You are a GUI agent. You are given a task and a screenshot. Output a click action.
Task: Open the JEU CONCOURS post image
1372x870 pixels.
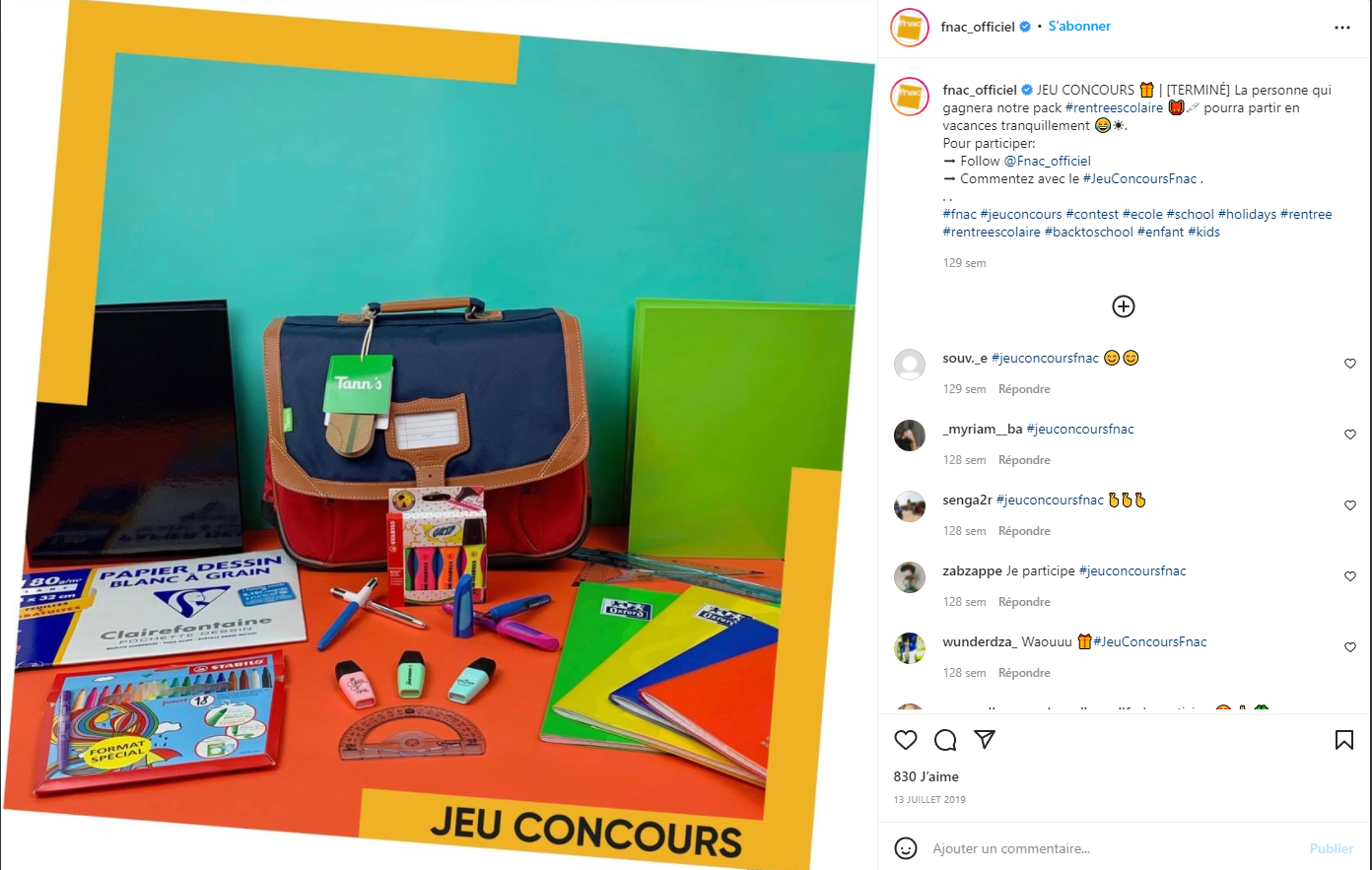439,435
